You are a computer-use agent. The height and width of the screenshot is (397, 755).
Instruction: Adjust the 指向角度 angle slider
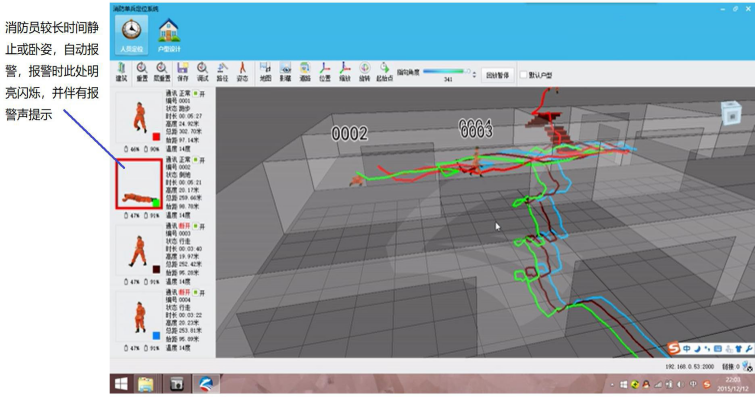pos(446,71)
